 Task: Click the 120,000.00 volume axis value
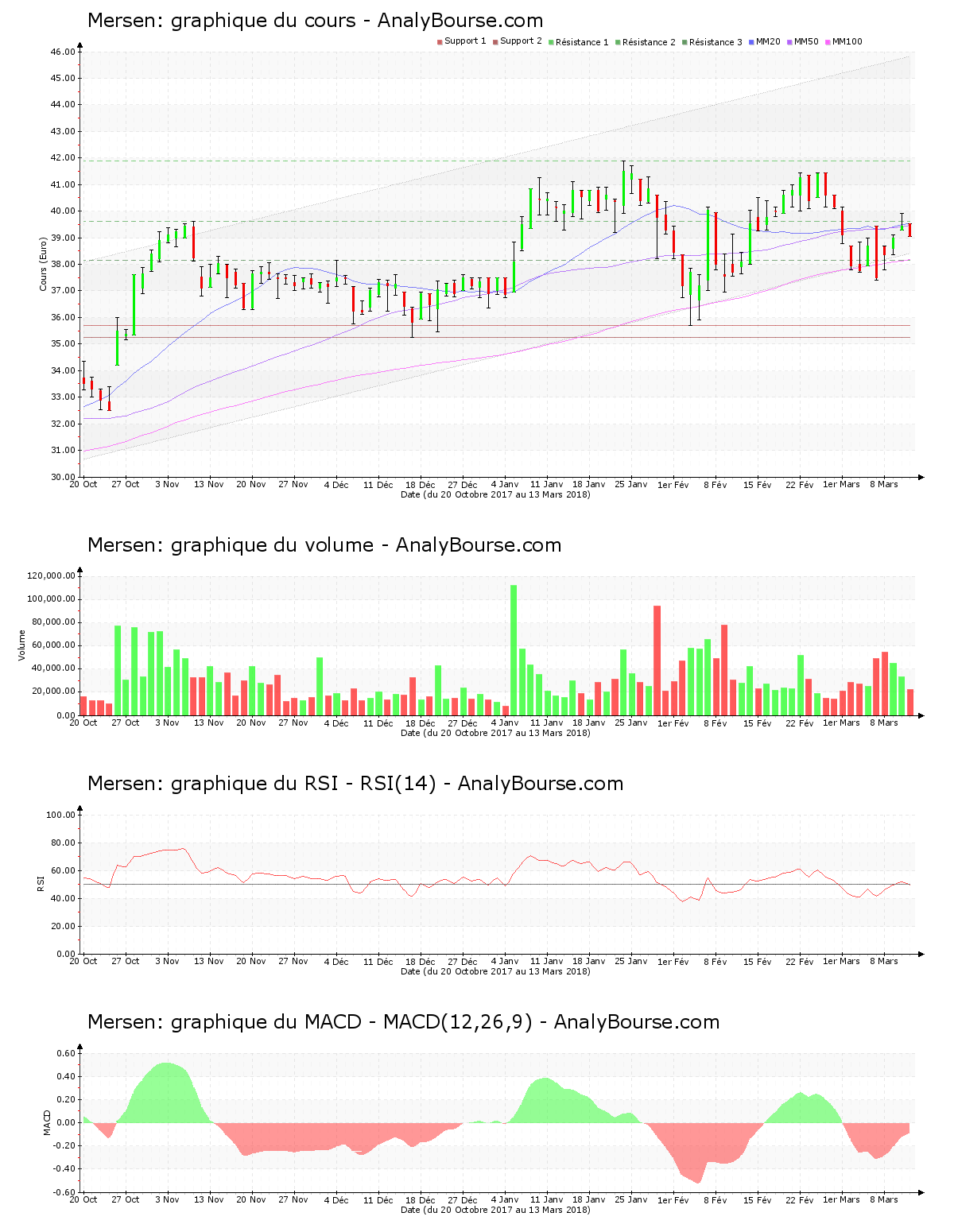coord(52,576)
